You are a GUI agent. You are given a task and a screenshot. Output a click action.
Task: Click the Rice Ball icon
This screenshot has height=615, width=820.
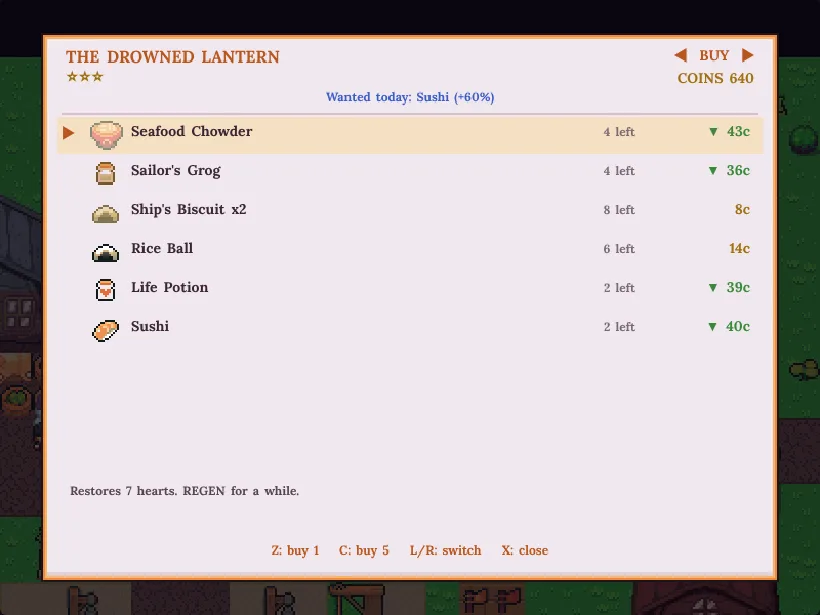coord(105,253)
